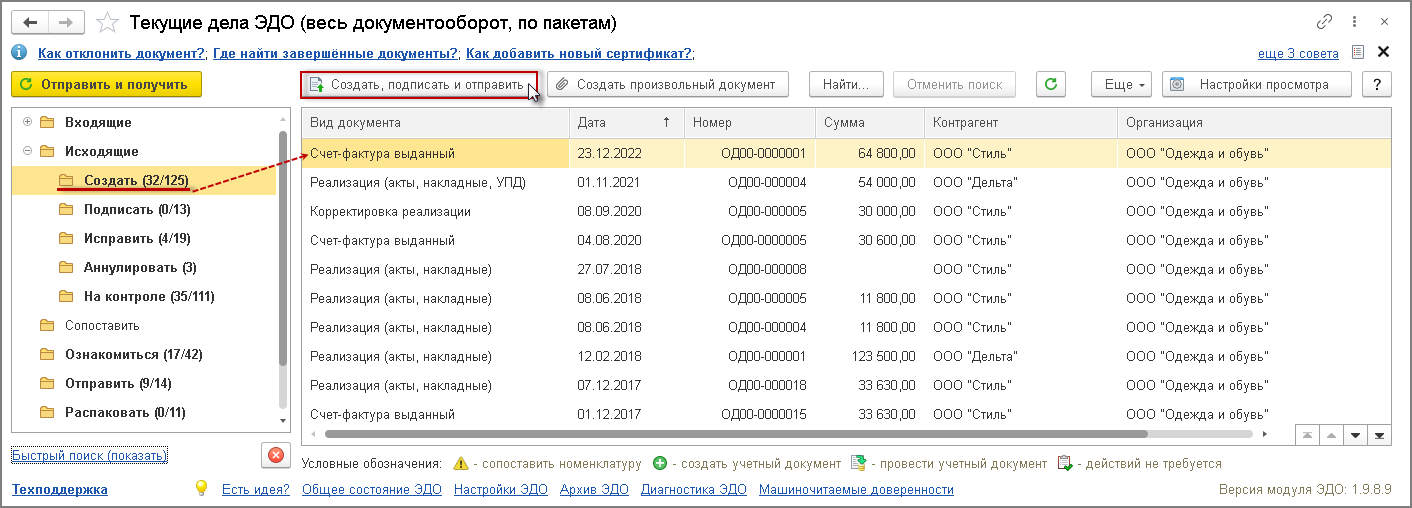The image size is (1412, 508).
Task: Open Диагностика ЭДО link
Action: click(693, 489)
